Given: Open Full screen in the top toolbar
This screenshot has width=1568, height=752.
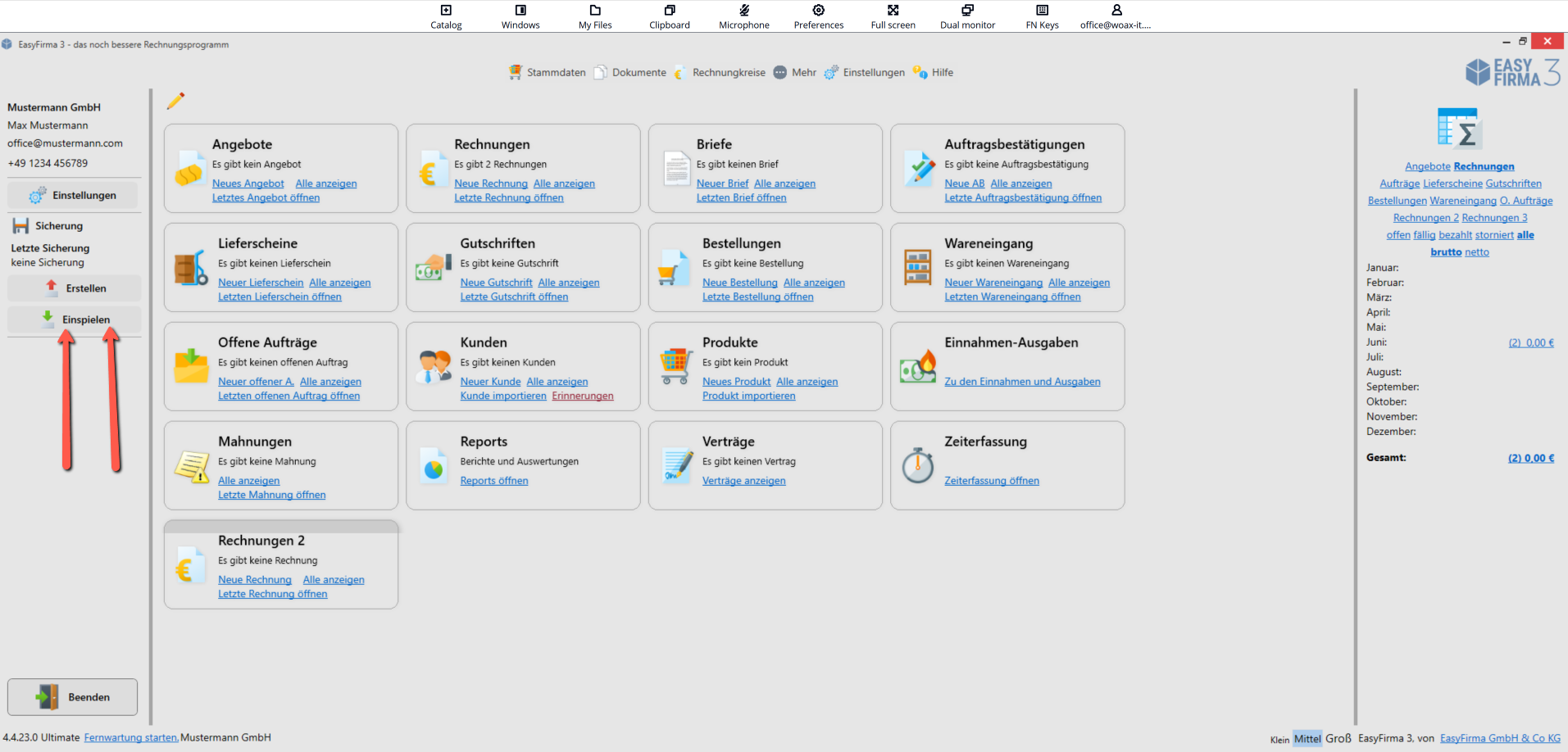Looking at the screenshot, I should [893, 16].
